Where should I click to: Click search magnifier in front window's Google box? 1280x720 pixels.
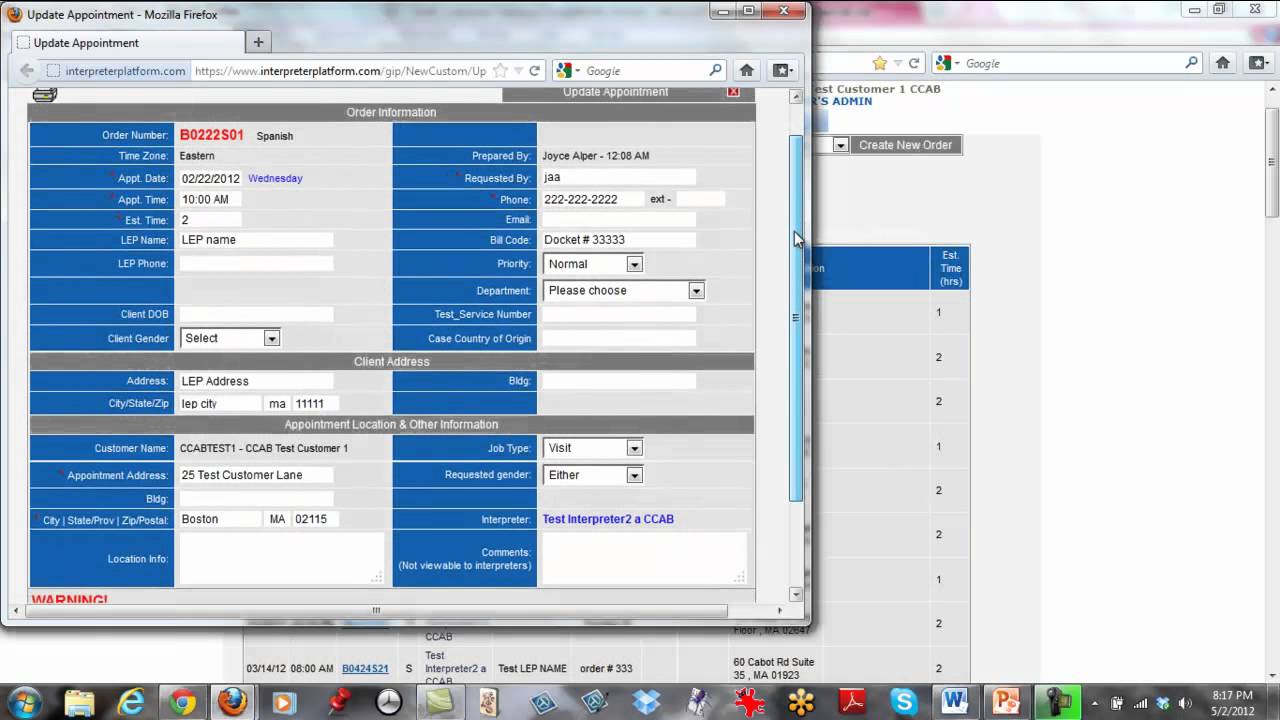[715, 71]
